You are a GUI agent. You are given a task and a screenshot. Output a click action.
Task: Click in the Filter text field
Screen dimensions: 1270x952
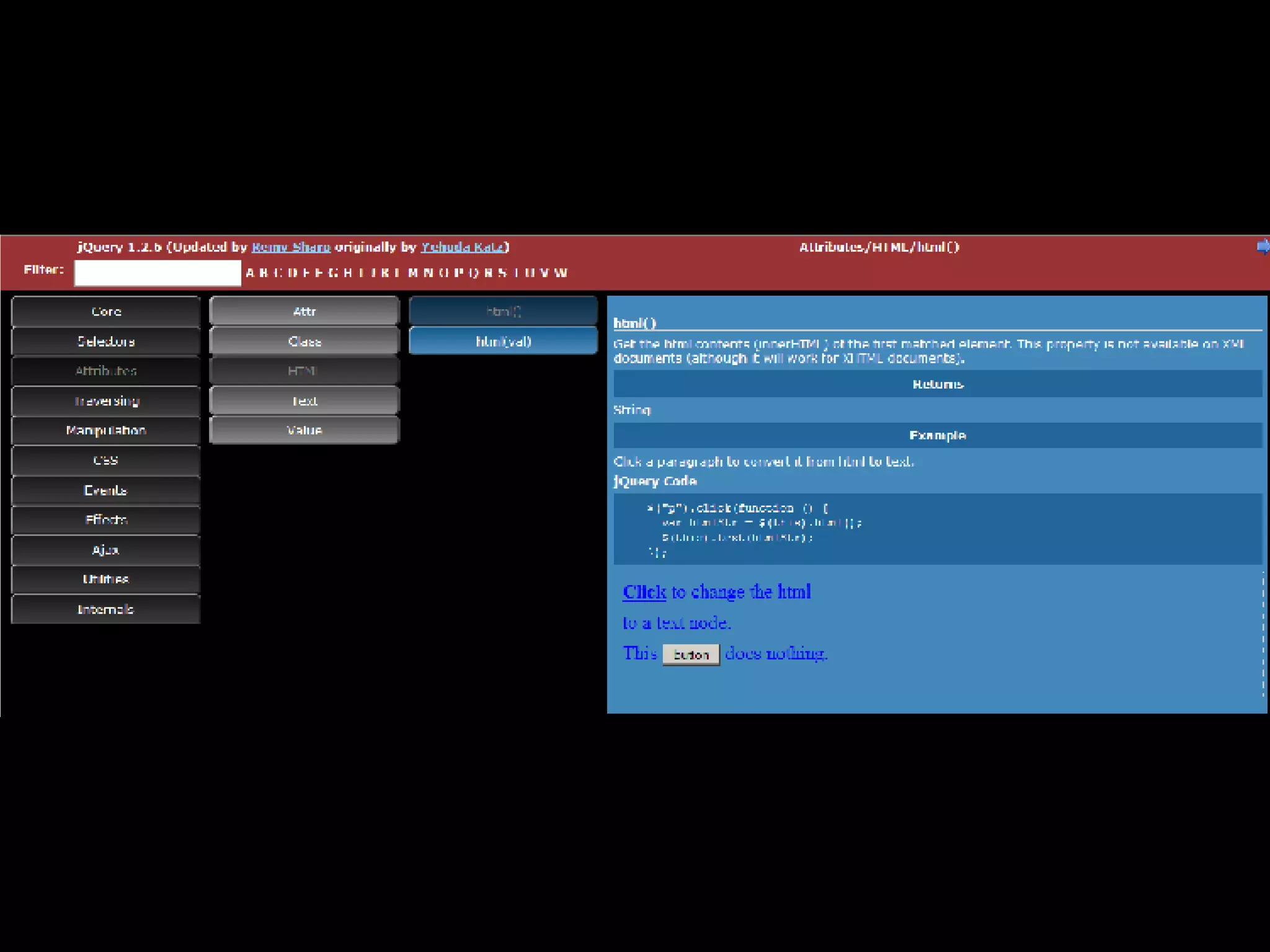158,273
